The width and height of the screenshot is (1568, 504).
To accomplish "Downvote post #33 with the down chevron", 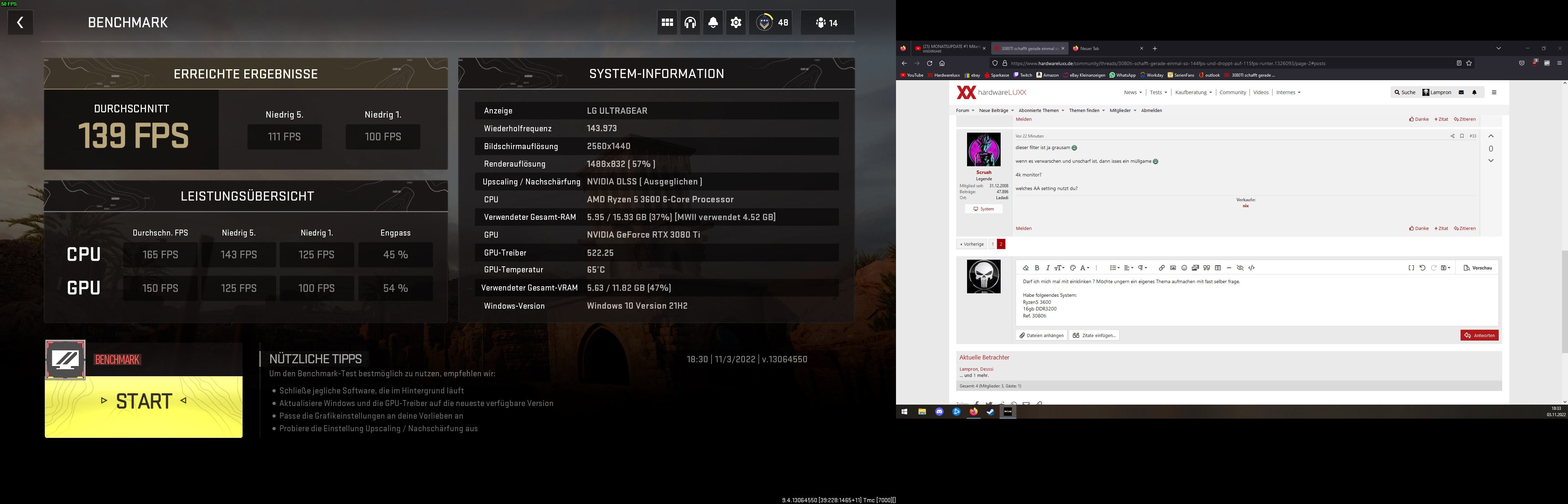I will click(x=1491, y=161).
